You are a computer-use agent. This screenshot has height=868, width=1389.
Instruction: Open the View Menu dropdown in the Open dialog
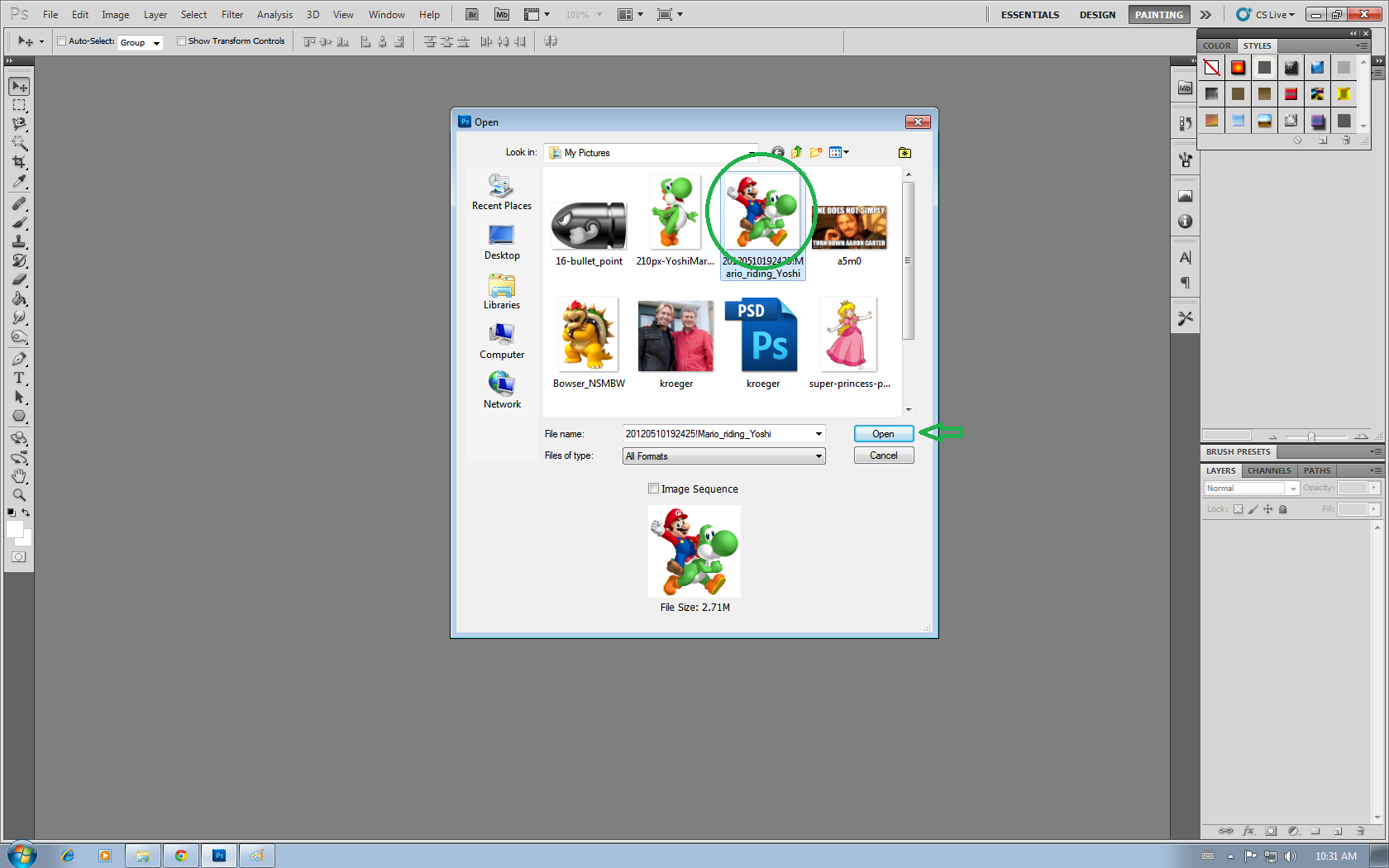coord(839,152)
